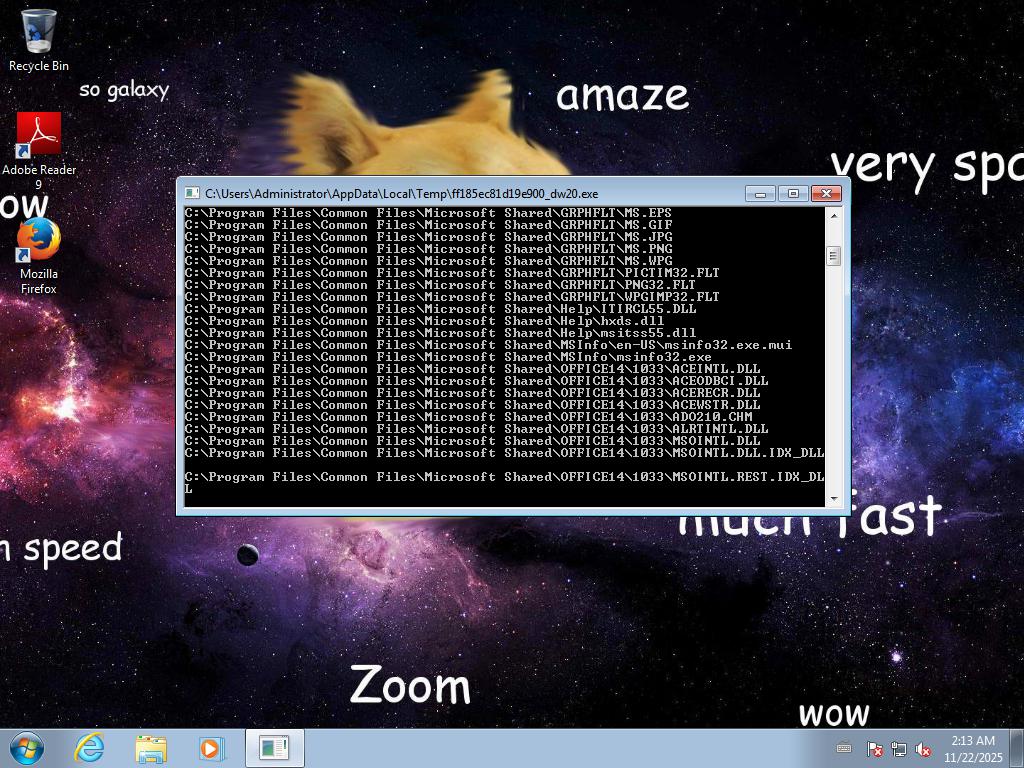Show the on-screen keyboard tray icon
This screenshot has width=1024, height=768.
point(844,748)
